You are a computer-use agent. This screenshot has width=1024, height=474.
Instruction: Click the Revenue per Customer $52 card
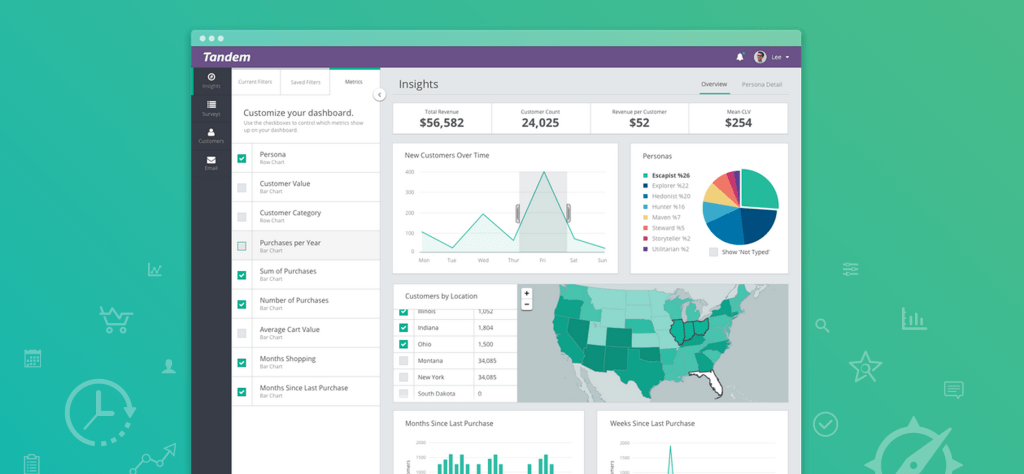[x=639, y=118]
